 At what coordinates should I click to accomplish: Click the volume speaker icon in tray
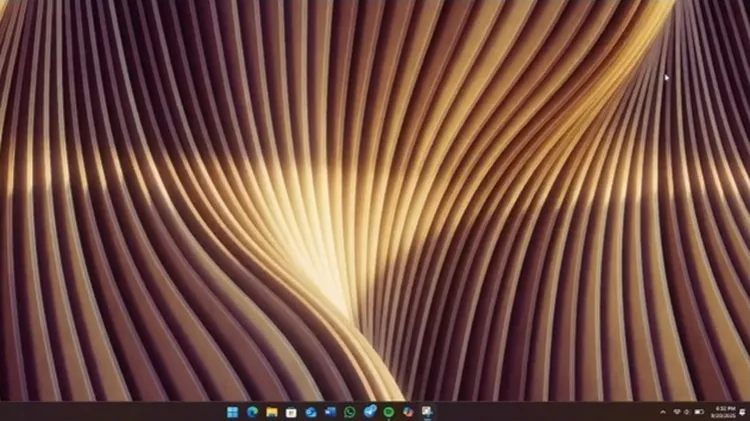(x=686, y=412)
